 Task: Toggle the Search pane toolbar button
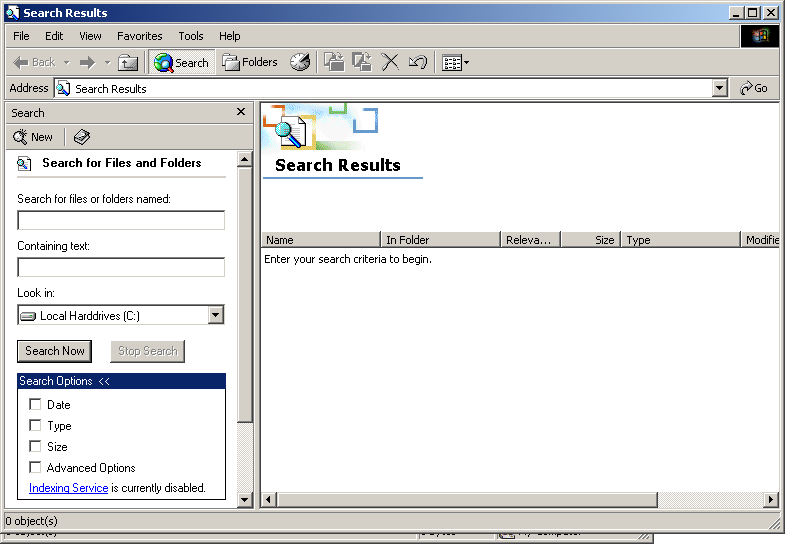(182, 62)
